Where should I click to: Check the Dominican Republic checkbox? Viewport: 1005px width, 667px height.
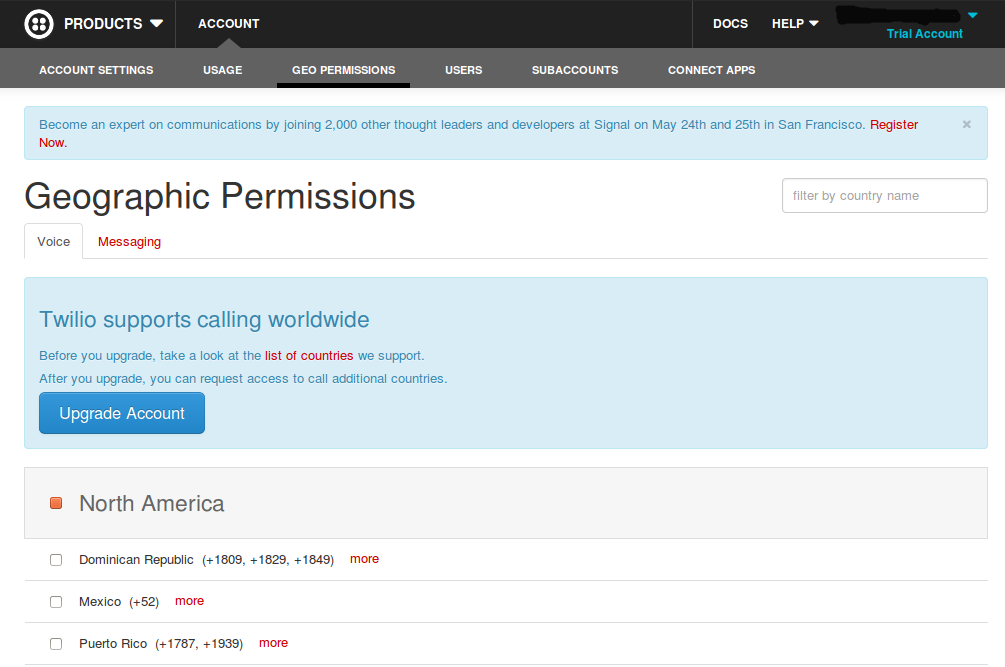point(56,560)
